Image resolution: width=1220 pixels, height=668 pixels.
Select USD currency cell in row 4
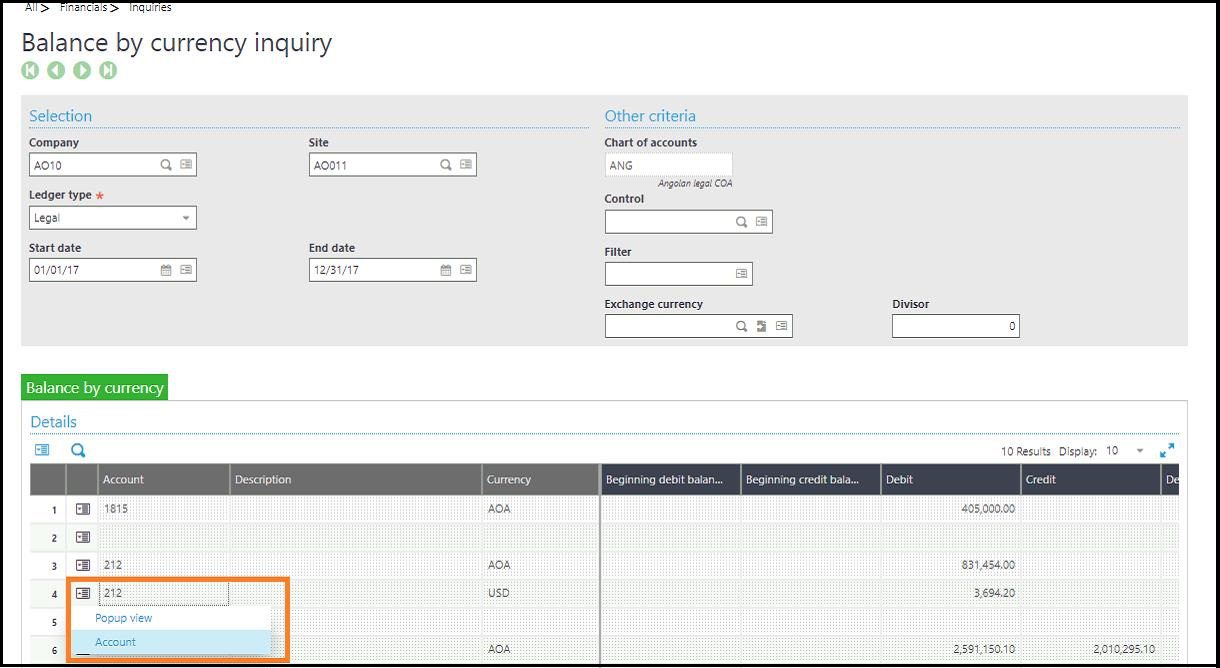(540, 593)
